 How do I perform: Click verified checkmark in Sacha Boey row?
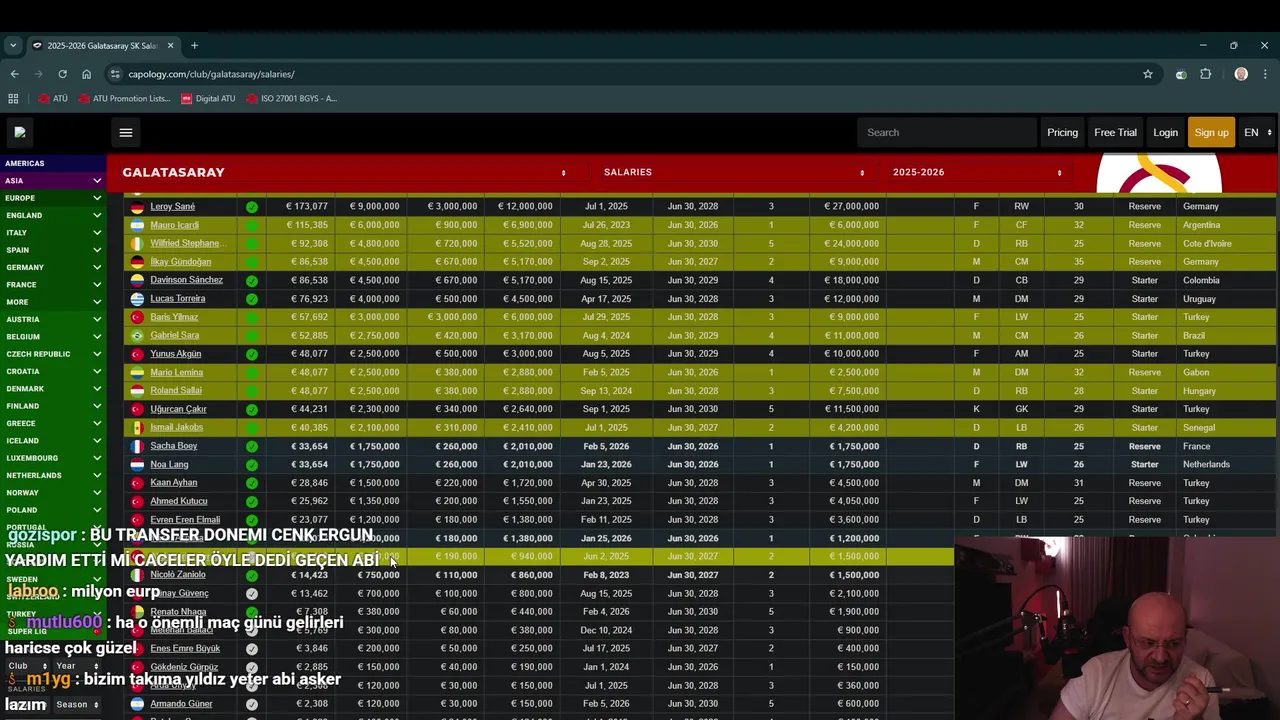252,446
